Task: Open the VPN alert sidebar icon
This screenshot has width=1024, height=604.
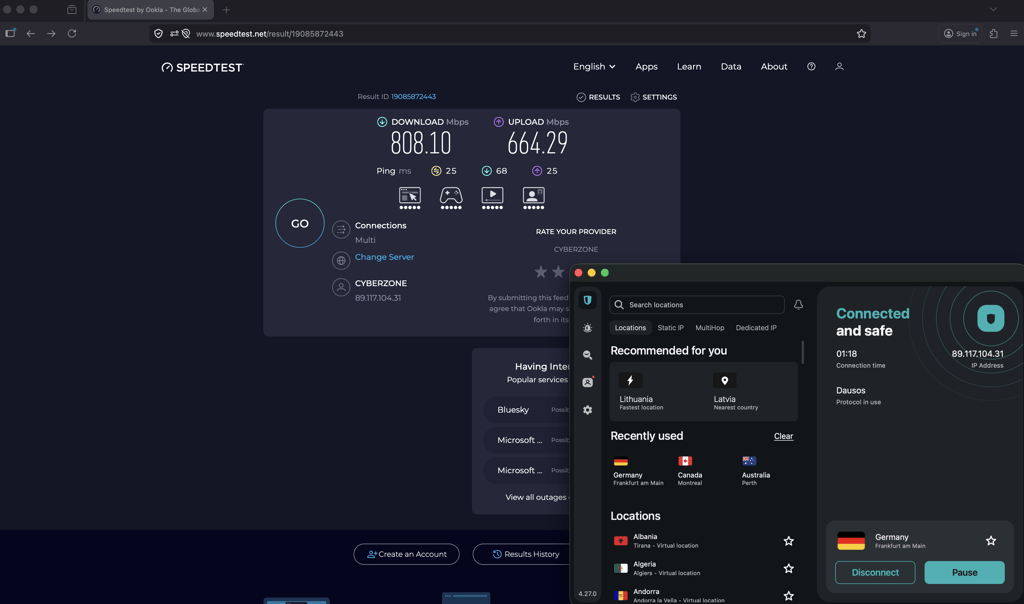Action: coord(587,328)
